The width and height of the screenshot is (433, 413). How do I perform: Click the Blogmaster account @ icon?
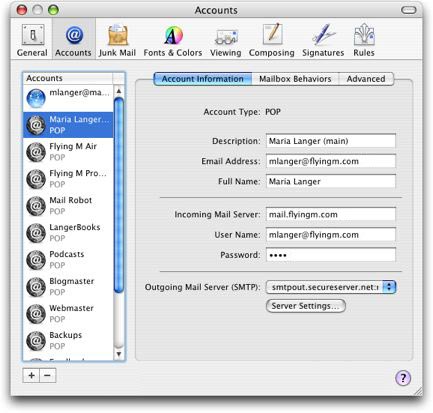[36, 287]
